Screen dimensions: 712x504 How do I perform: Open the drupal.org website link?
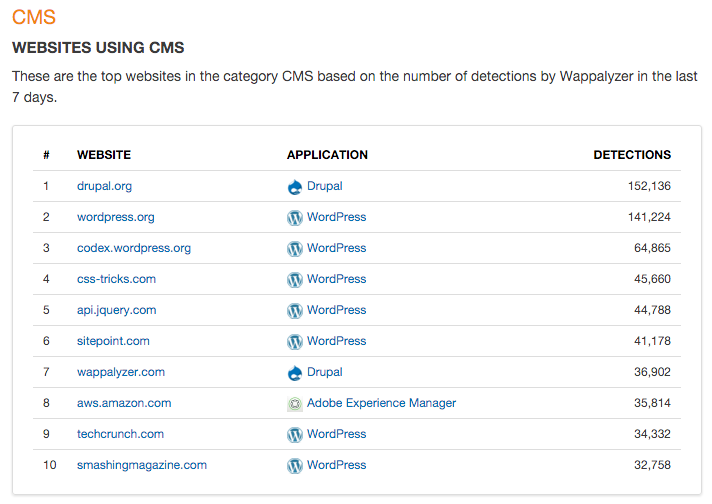[104, 186]
